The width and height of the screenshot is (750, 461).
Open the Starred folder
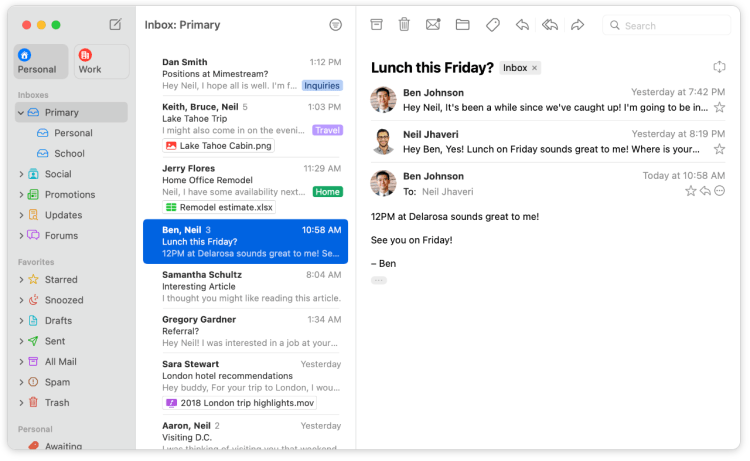[72, 280]
